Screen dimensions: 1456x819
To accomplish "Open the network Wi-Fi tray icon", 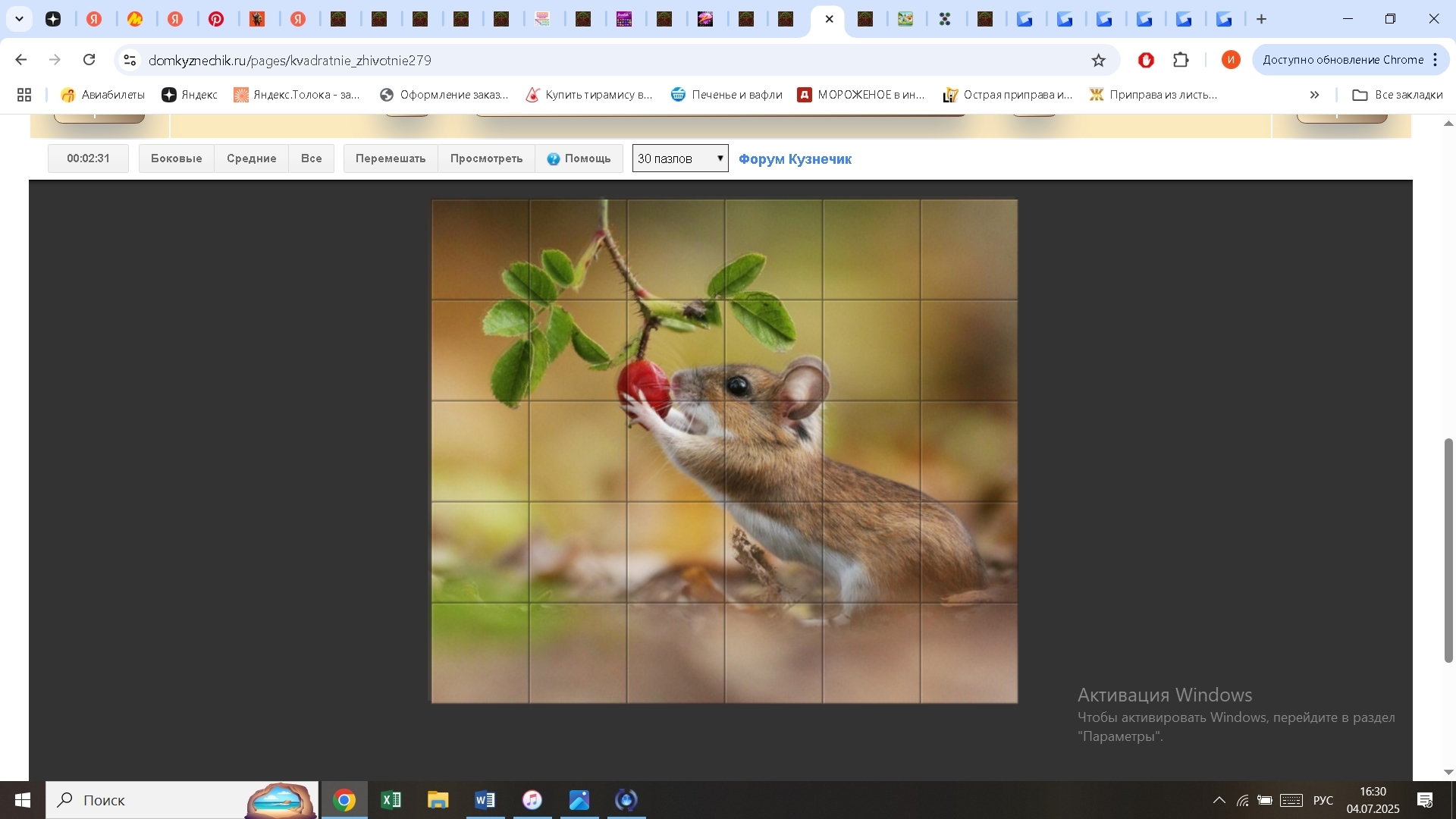I will tap(1243, 800).
